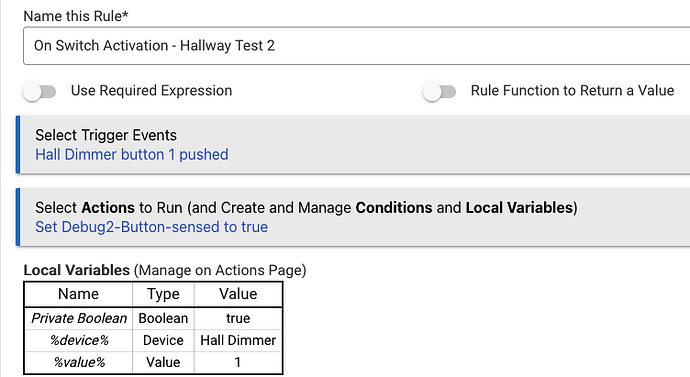Select the %device% variable name cell
The height and width of the screenshot is (377, 690).
click(x=79, y=340)
